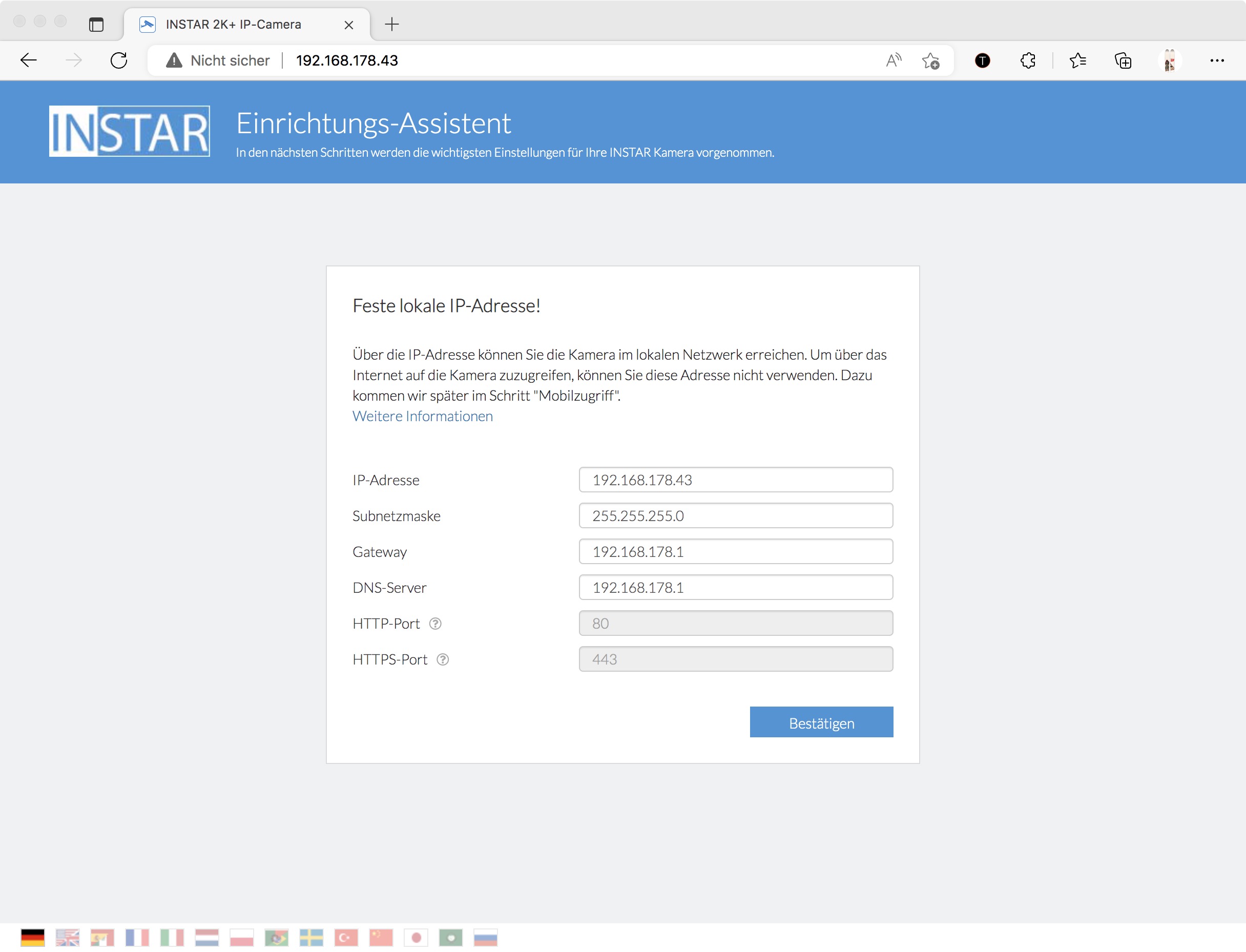Click the Nicht sicher security warning
The image size is (1246, 952).
[x=218, y=60]
